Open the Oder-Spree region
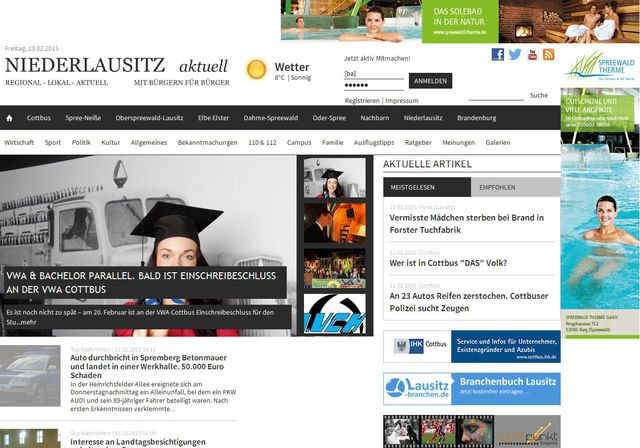The height and width of the screenshot is (448, 640). pos(329,118)
